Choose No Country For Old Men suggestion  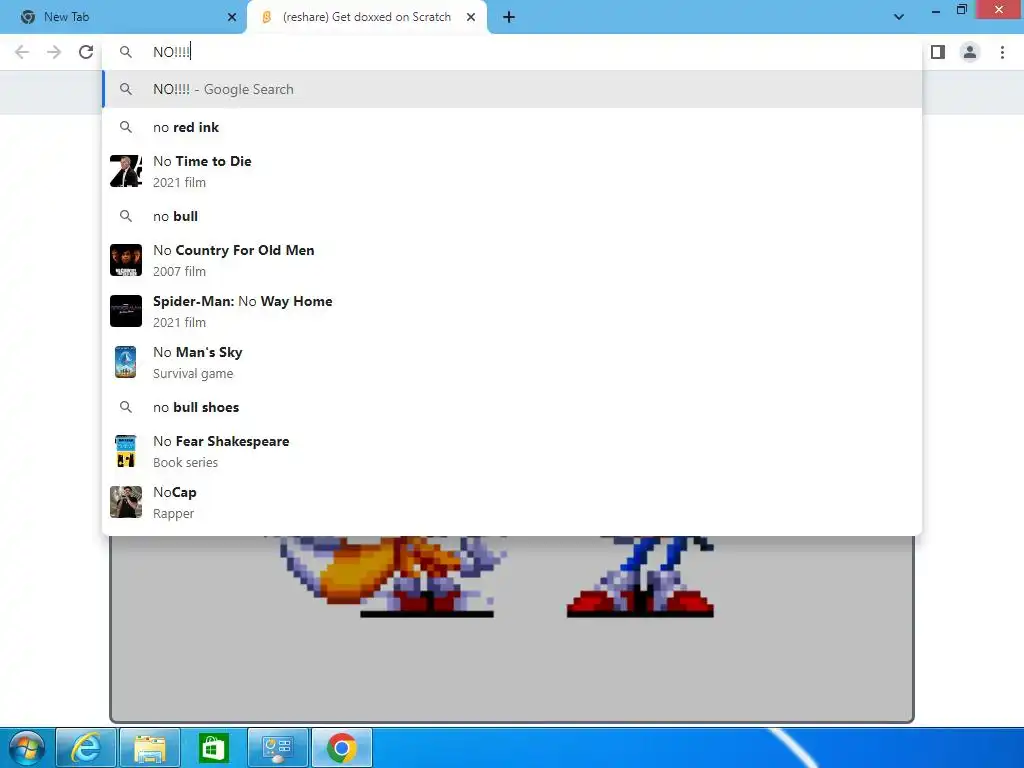click(x=512, y=260)
